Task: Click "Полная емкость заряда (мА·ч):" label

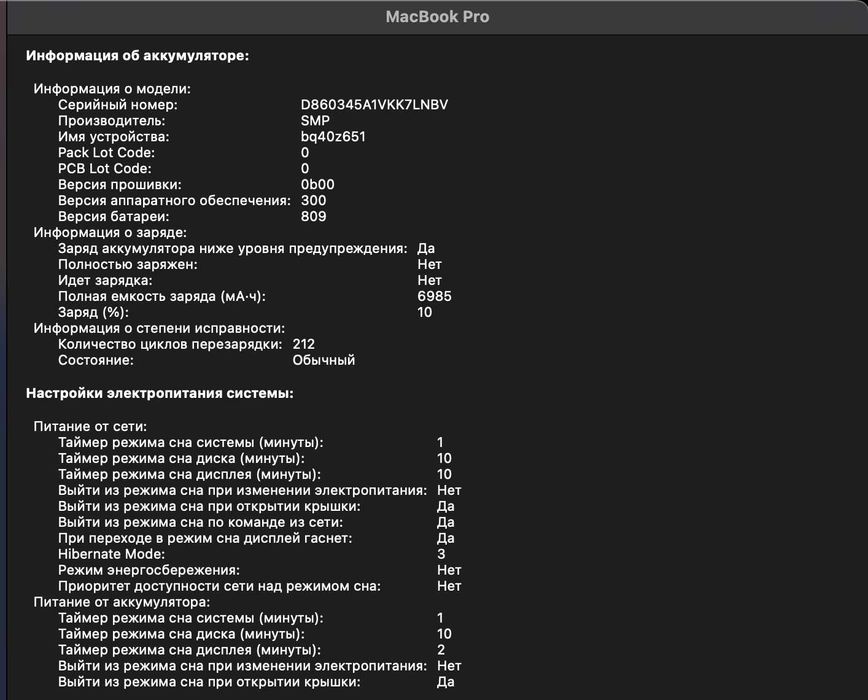Action: [162, 297]
